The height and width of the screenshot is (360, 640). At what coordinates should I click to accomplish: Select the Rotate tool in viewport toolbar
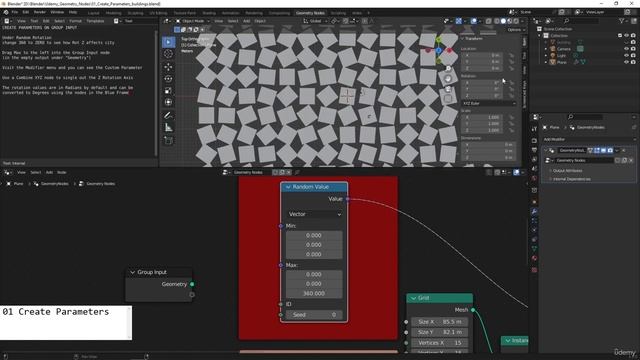[x=168, y=79]
